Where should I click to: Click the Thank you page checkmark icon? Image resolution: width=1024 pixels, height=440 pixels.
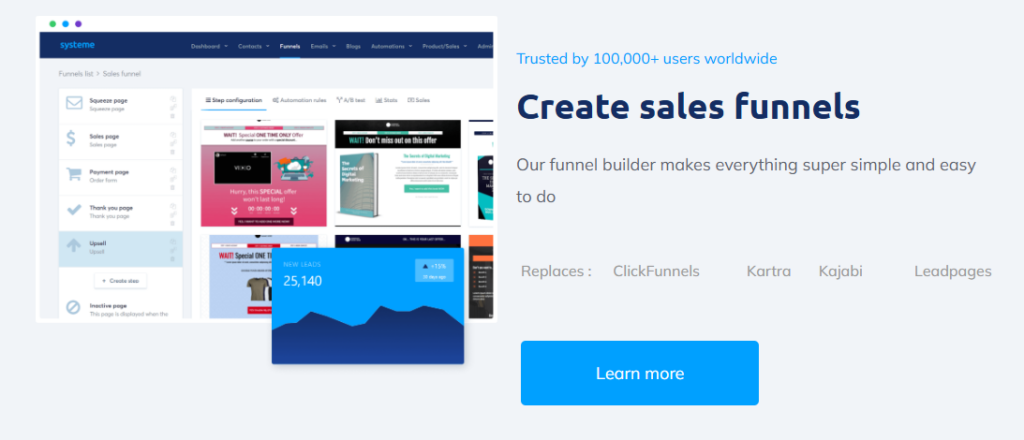[x=74, y=210]
